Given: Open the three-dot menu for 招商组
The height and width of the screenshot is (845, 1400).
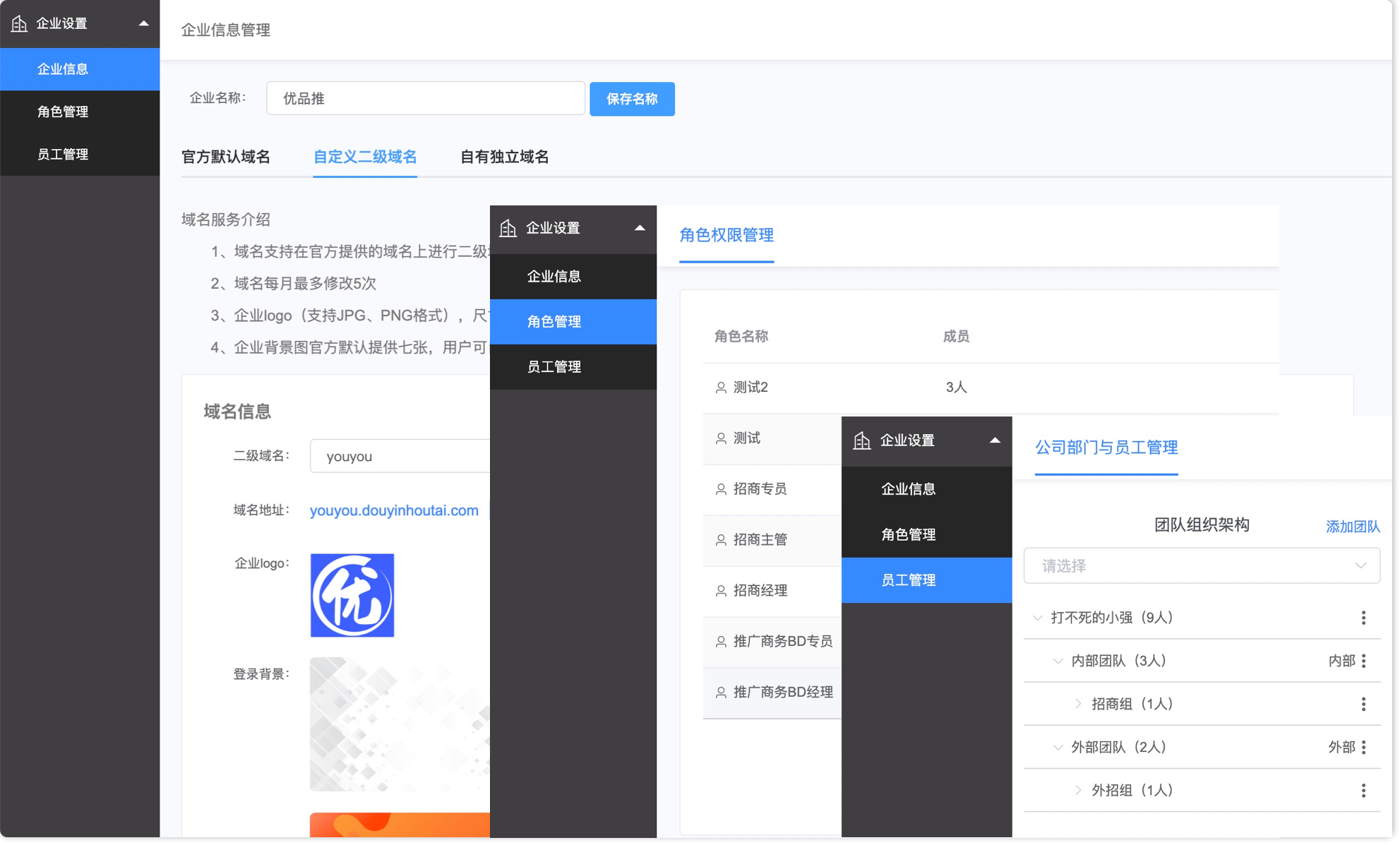Looking at the screenshot, I should click(x=1363, y=704).
